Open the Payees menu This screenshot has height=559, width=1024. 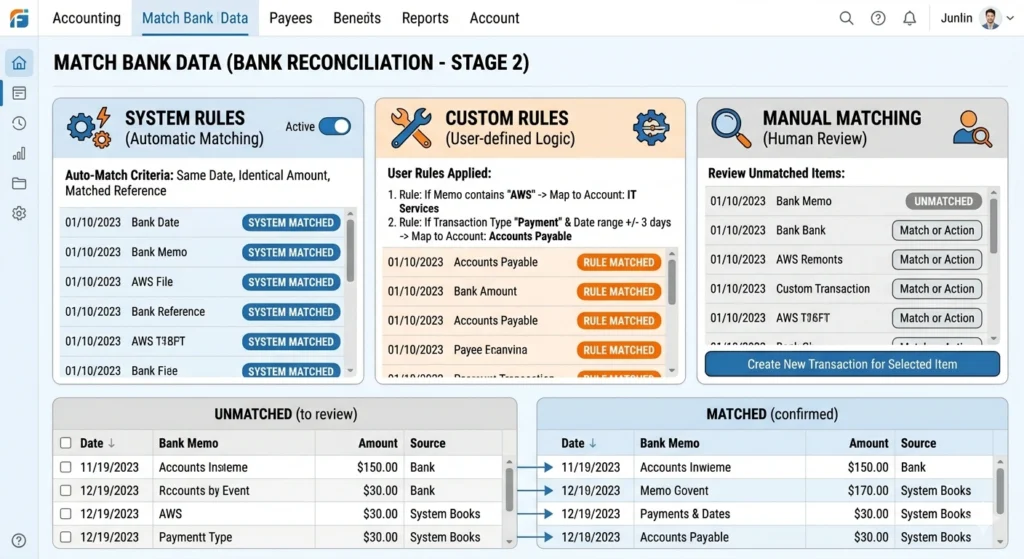click(x=291, y=18)
